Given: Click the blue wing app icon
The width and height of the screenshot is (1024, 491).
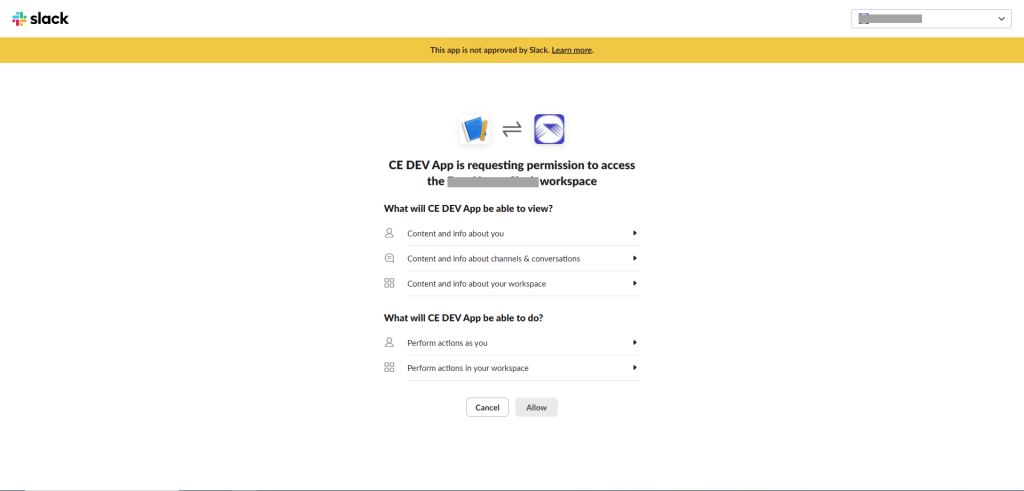Looking at the screenshot, I should [x=549, y=129].
